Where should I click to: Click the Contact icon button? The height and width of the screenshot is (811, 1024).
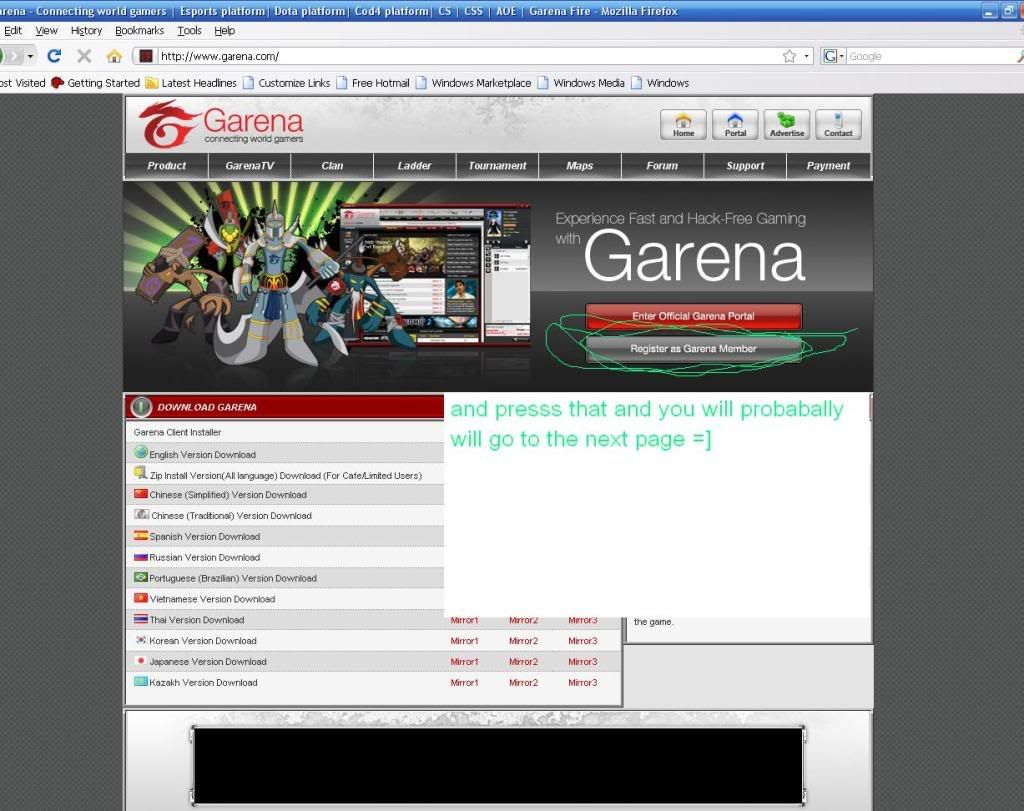point(839,124)
